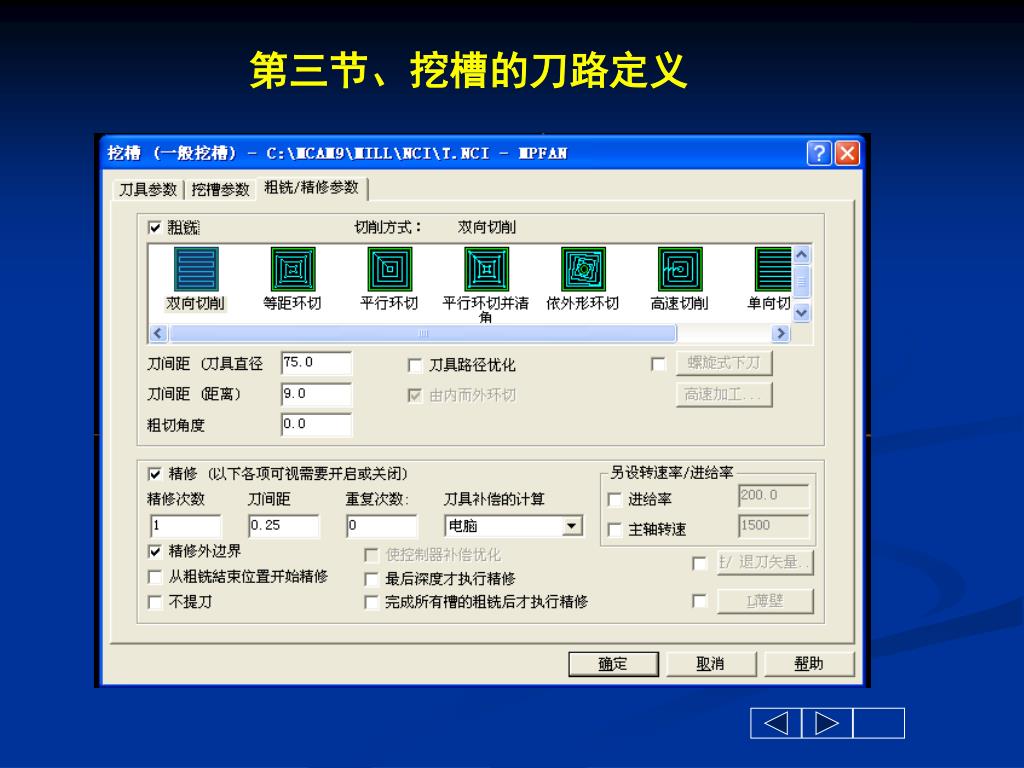Click cutting method list scroll down arrow
1024x768 pixels.
pos(802,313)
